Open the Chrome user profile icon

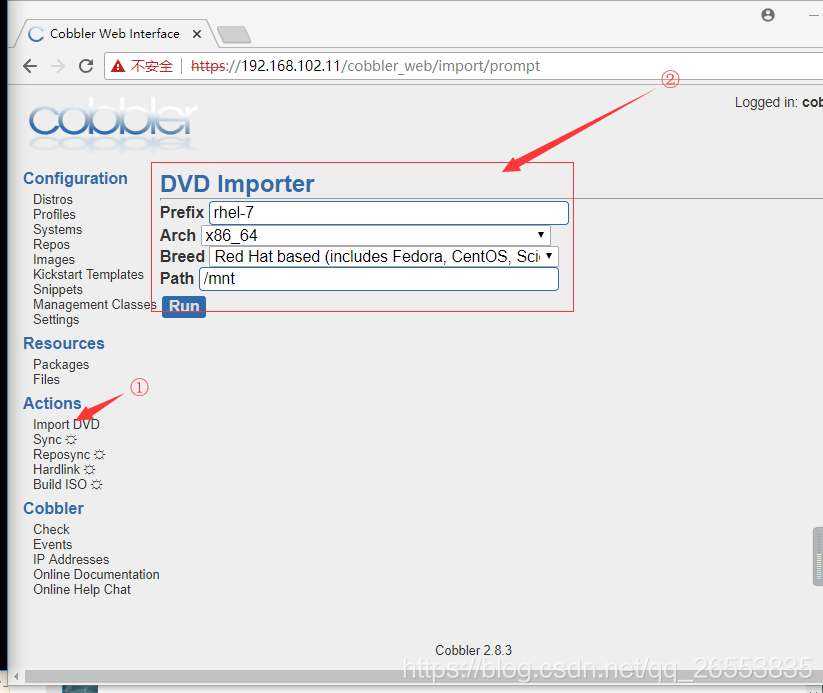[x=768, y=15]
